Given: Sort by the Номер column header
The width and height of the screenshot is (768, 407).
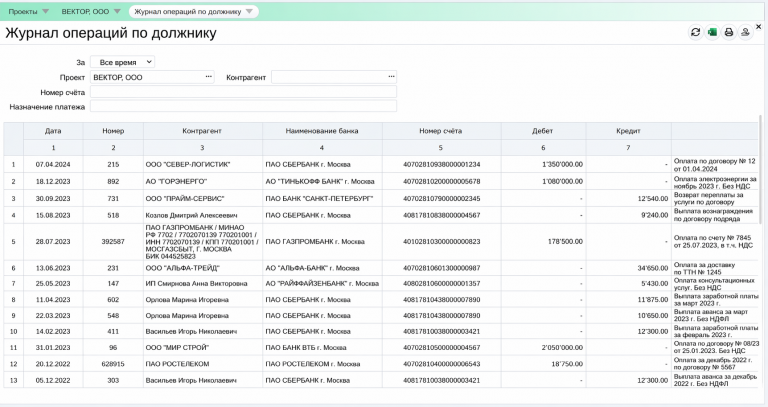Looking at the screenshot, I should pos(113,131).
